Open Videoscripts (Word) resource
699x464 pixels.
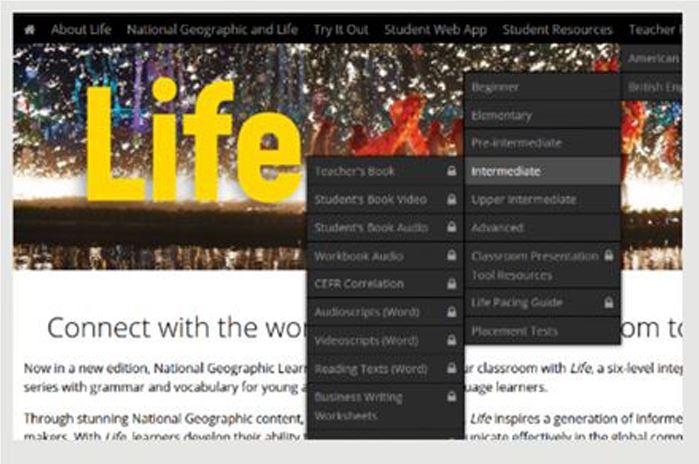pyautogui.click(x=386, y=341)
